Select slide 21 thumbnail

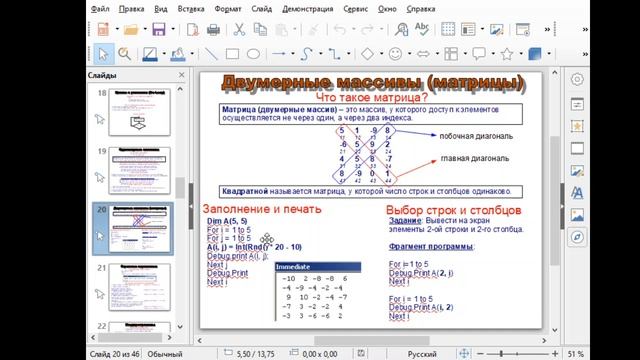pyautogui.click(x=139, y=287)
